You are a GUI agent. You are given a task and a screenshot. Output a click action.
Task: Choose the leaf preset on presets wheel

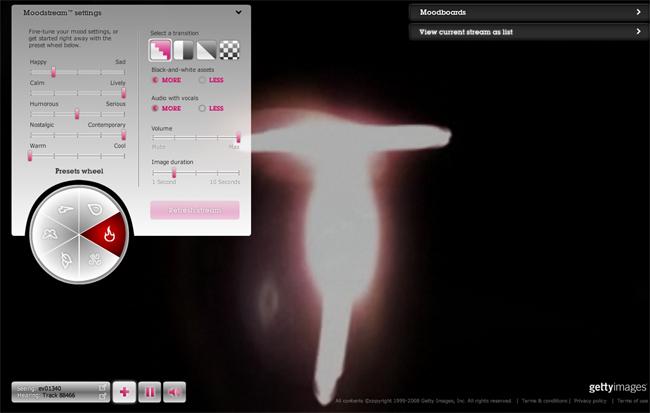(65, 260)
